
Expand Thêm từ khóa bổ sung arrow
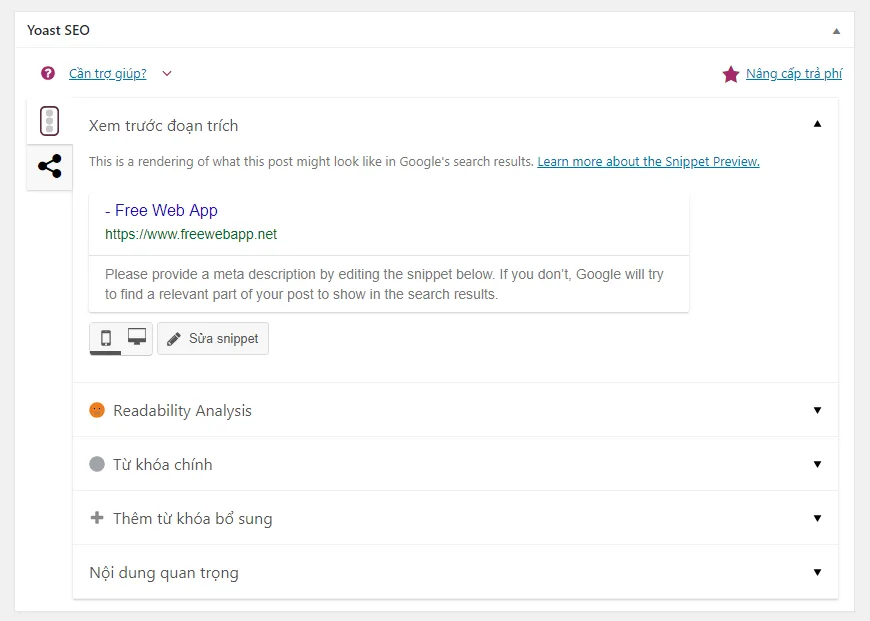point(817,518)
